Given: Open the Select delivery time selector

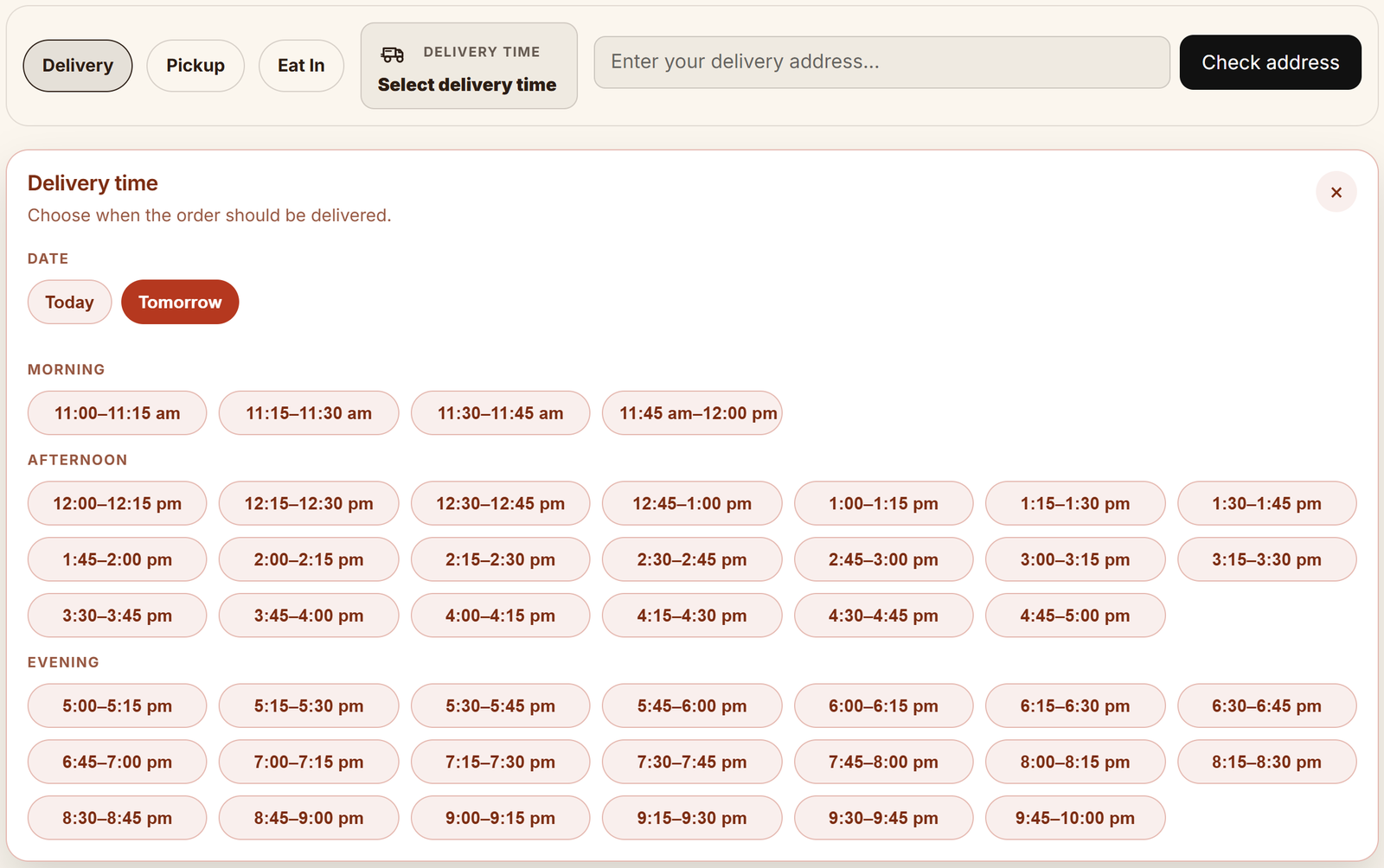Looking at the screenshot, I should [x=469, y=66].
